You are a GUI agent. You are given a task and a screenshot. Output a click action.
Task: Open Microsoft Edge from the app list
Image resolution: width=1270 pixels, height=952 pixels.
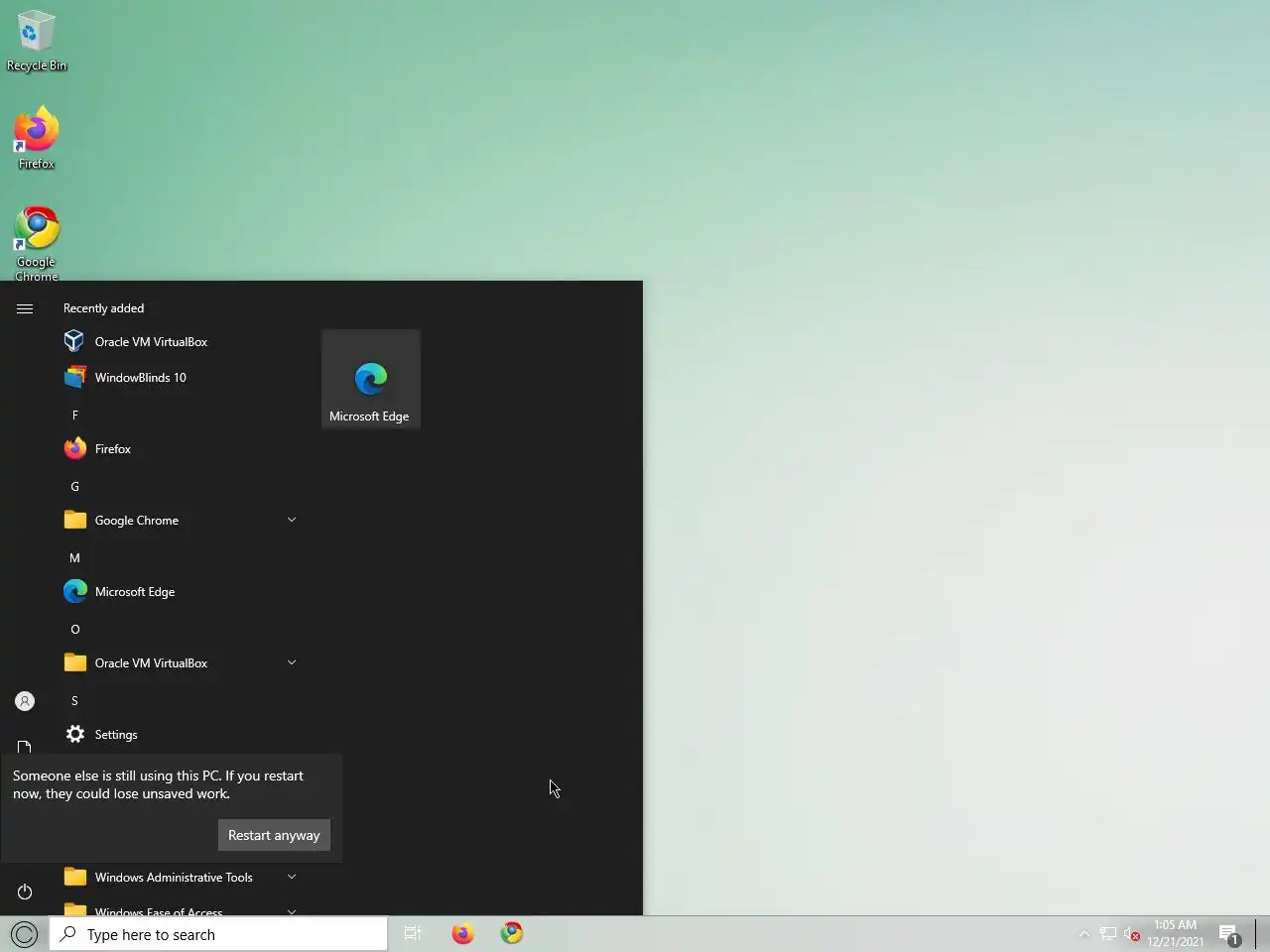tap(182, 591)
